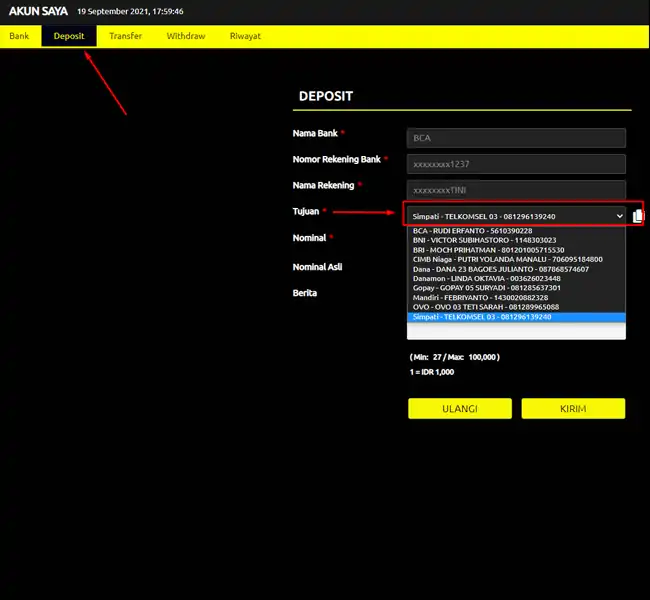Click the DEPOSIT form heading
650x600 pixels.
click(326, 96)
